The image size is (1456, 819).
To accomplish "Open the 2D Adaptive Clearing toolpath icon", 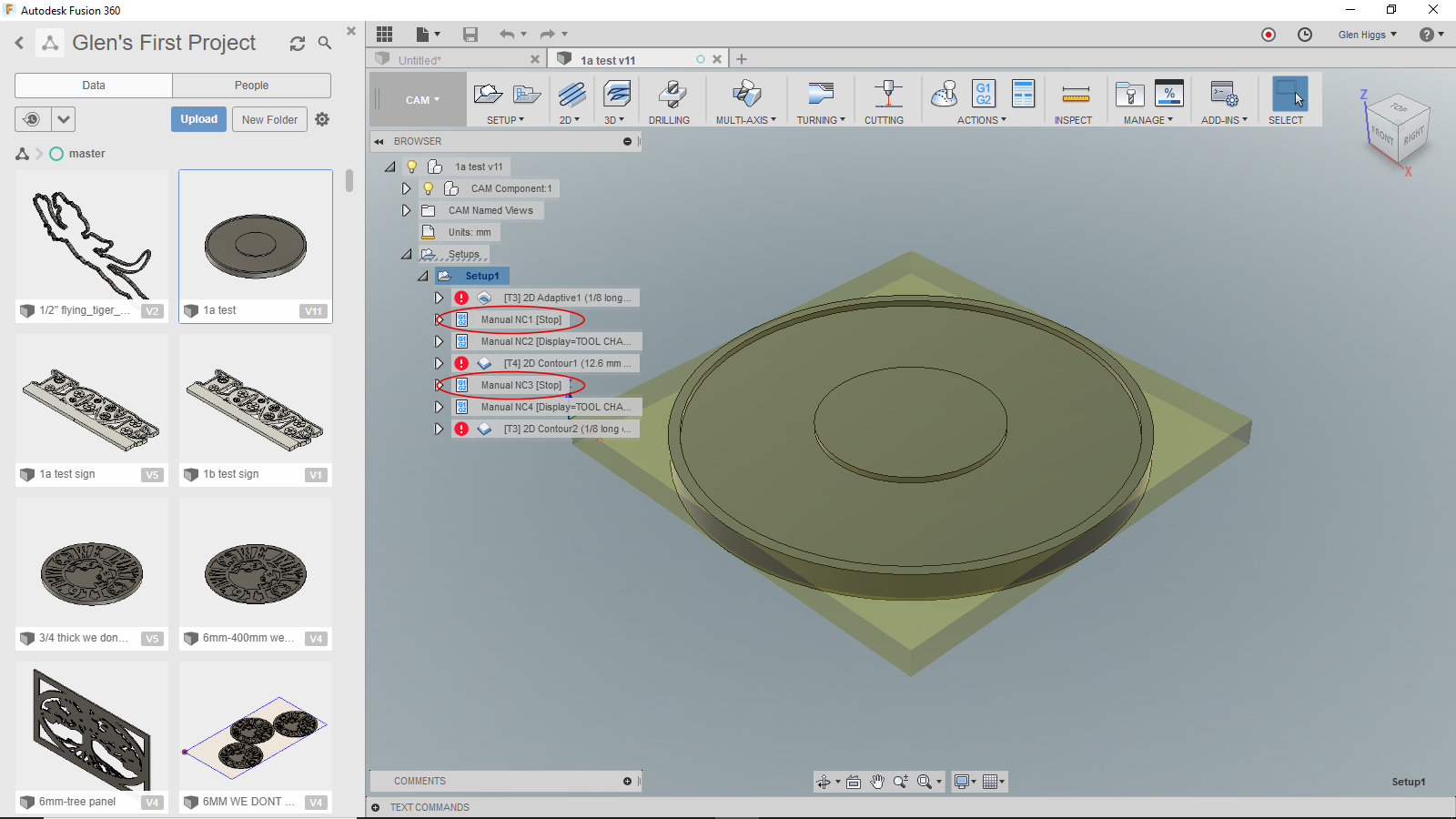I will (571, 94).
